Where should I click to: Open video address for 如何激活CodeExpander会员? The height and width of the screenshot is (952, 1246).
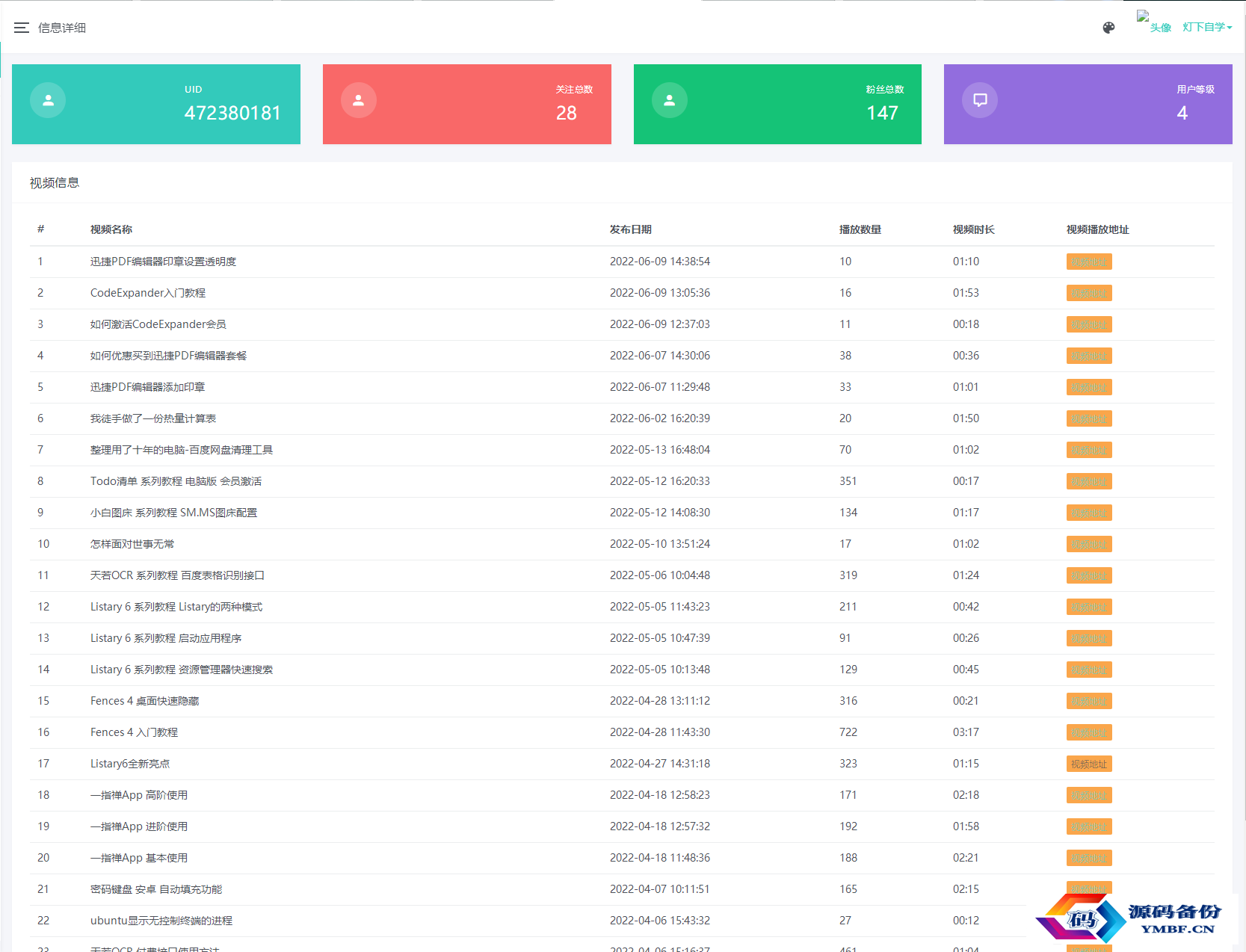coord(1089,324)
